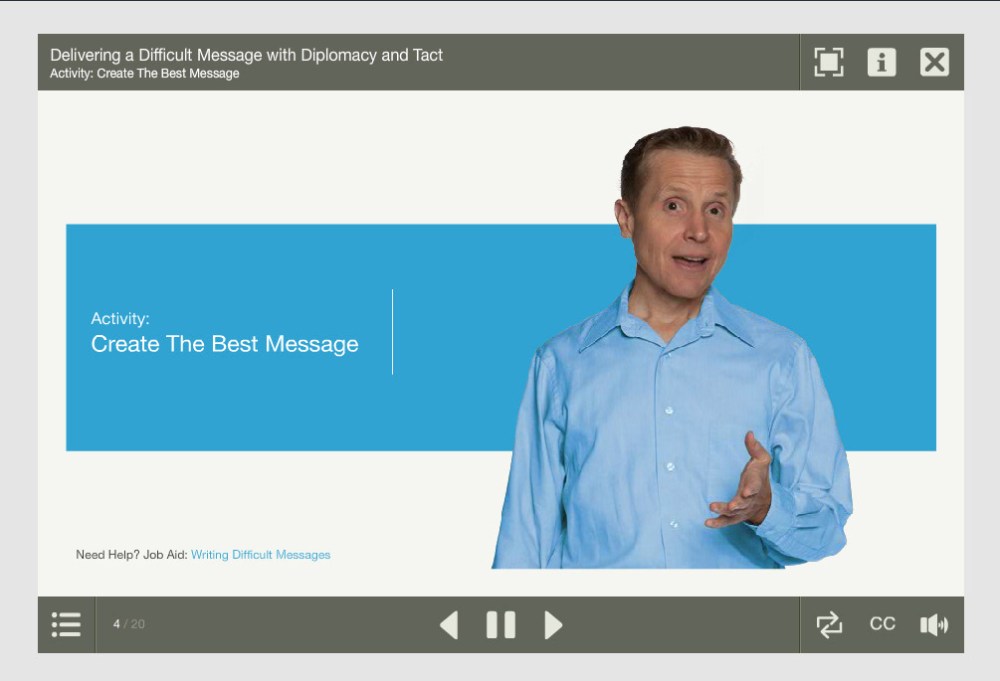Replay the current slide
Screen dimensions: 1000x681
point(829,625)
